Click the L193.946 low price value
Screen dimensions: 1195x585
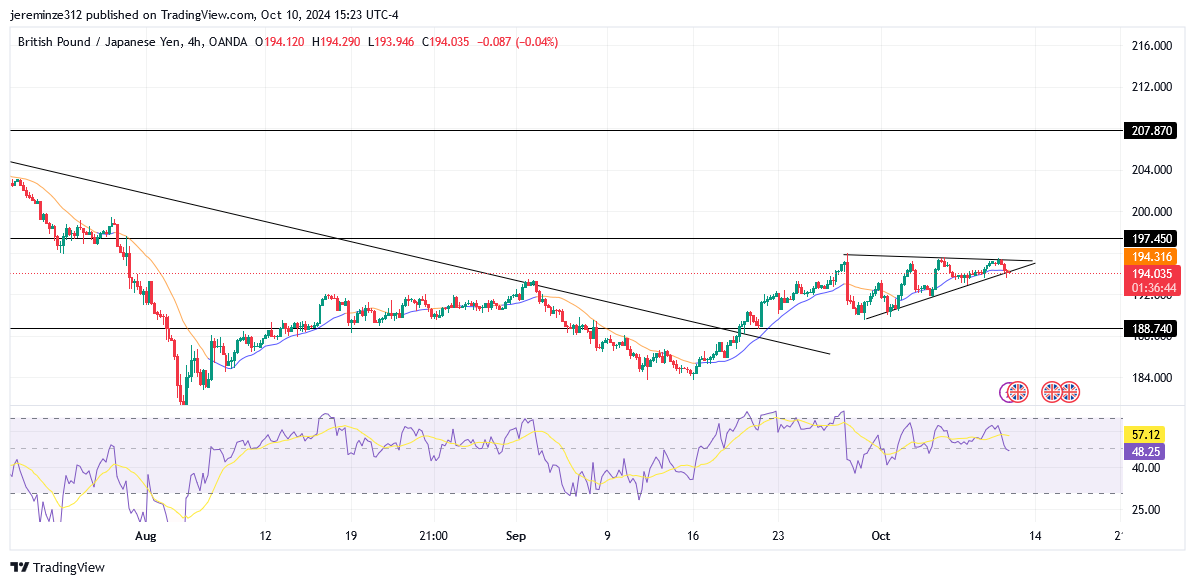click(391, 43)
